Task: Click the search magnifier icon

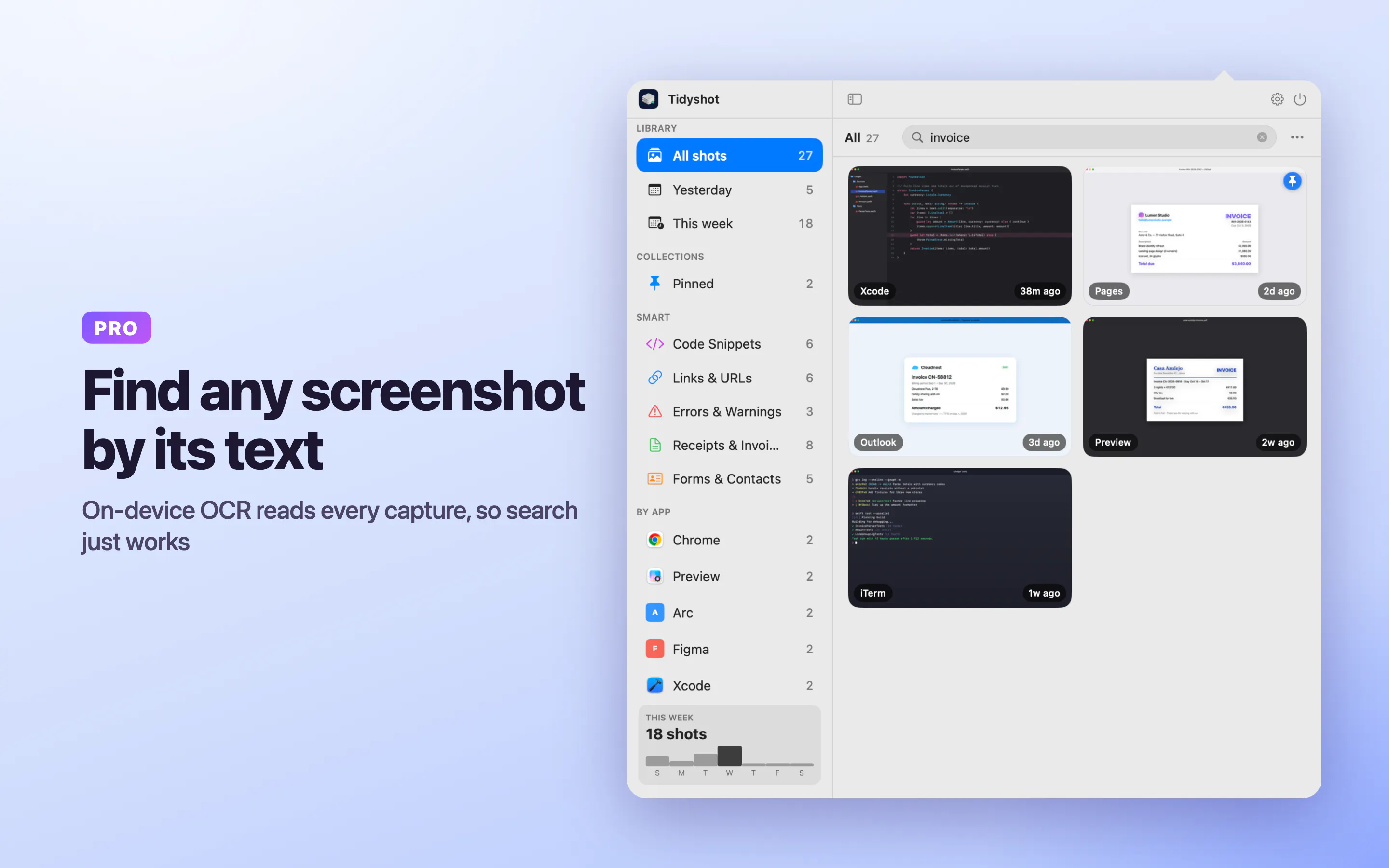Action: (917, 137)
